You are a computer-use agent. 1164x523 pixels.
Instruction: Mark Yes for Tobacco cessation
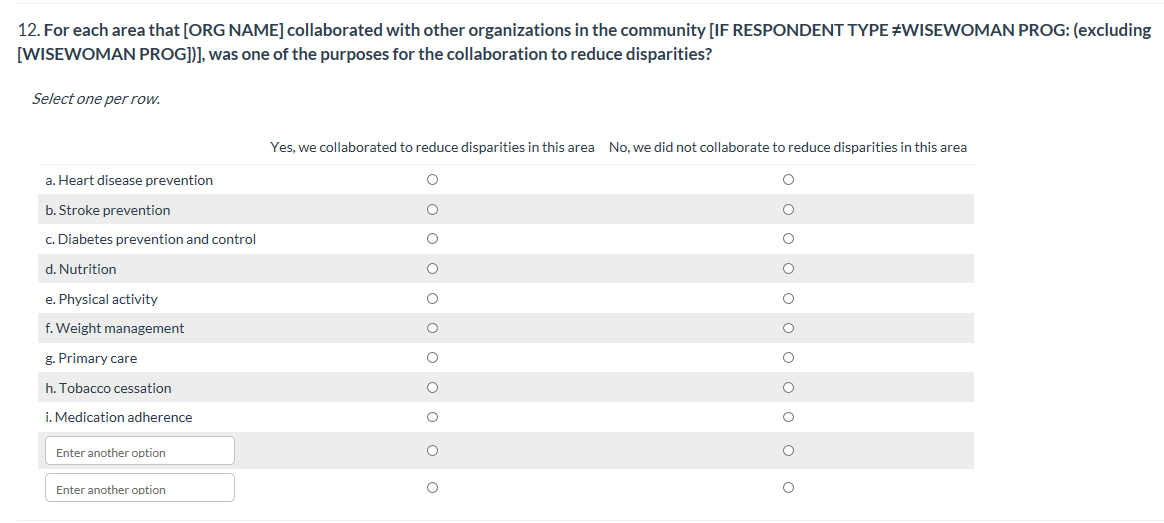[432, 388]
